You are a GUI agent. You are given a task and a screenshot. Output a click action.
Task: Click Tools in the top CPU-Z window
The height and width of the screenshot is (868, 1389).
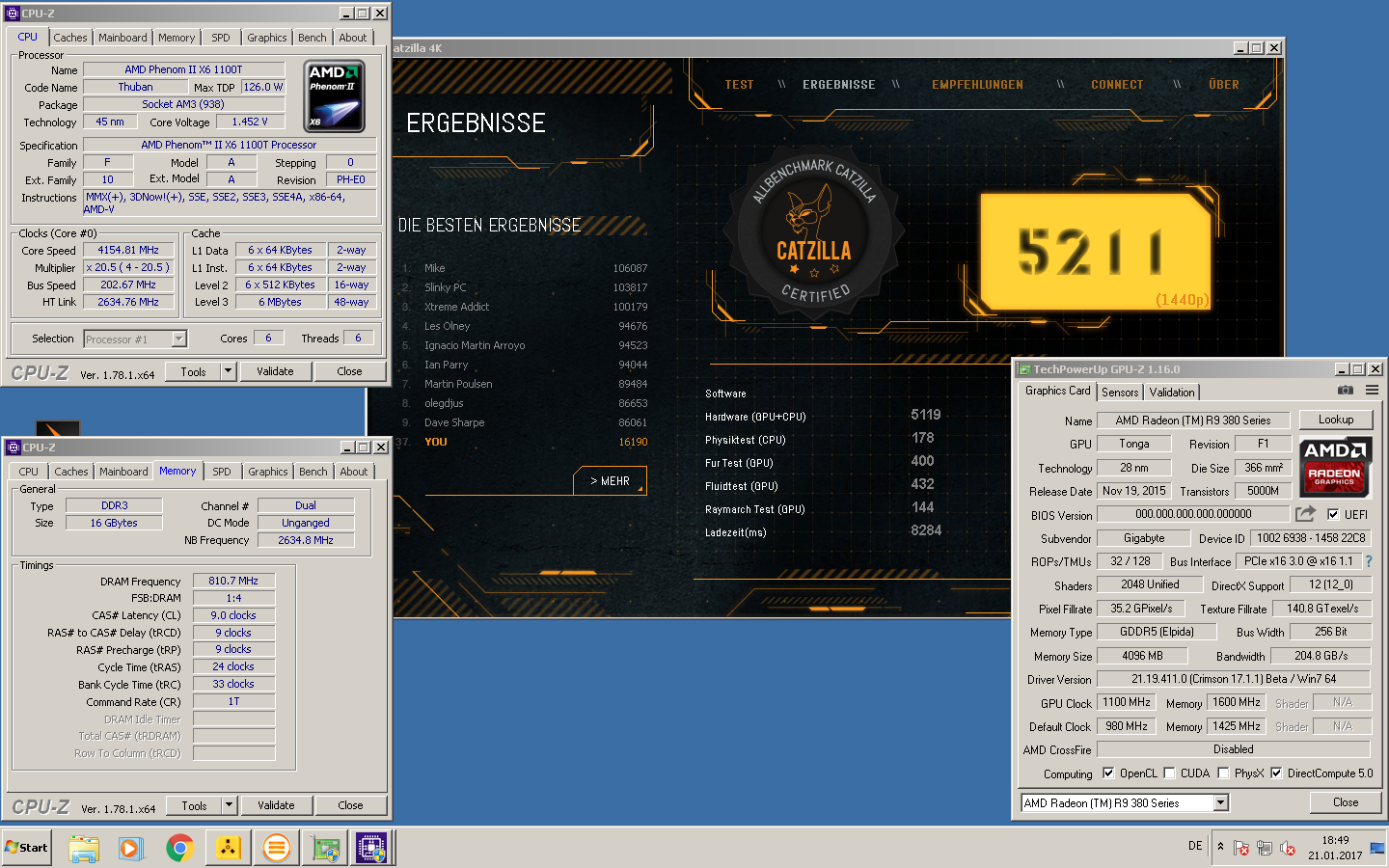193,371
